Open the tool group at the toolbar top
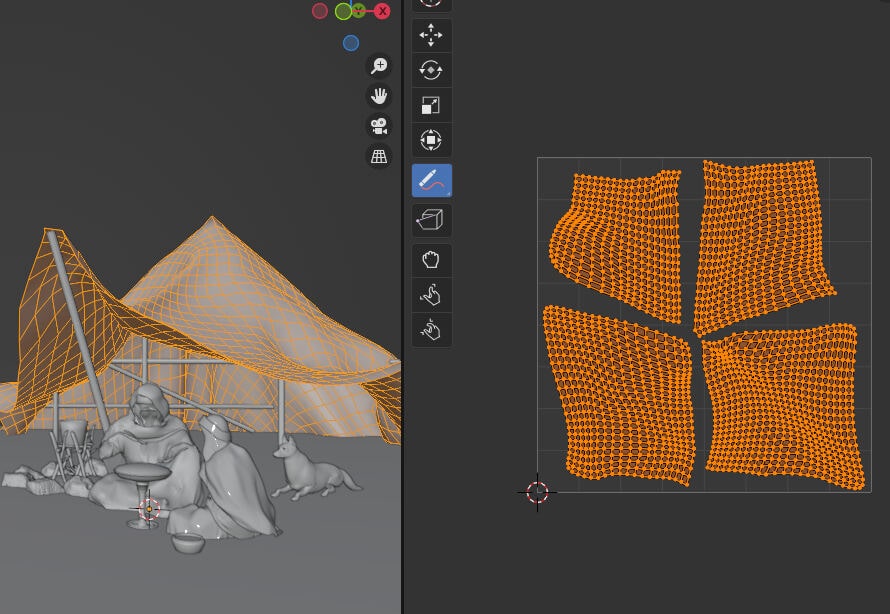Viewport: 890px width, 614px height. click(431, 3)
